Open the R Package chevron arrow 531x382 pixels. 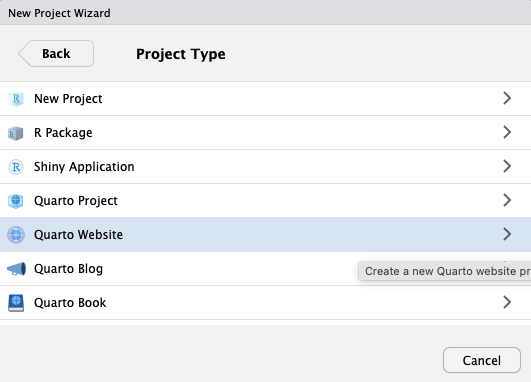click(x=507, y=132)
